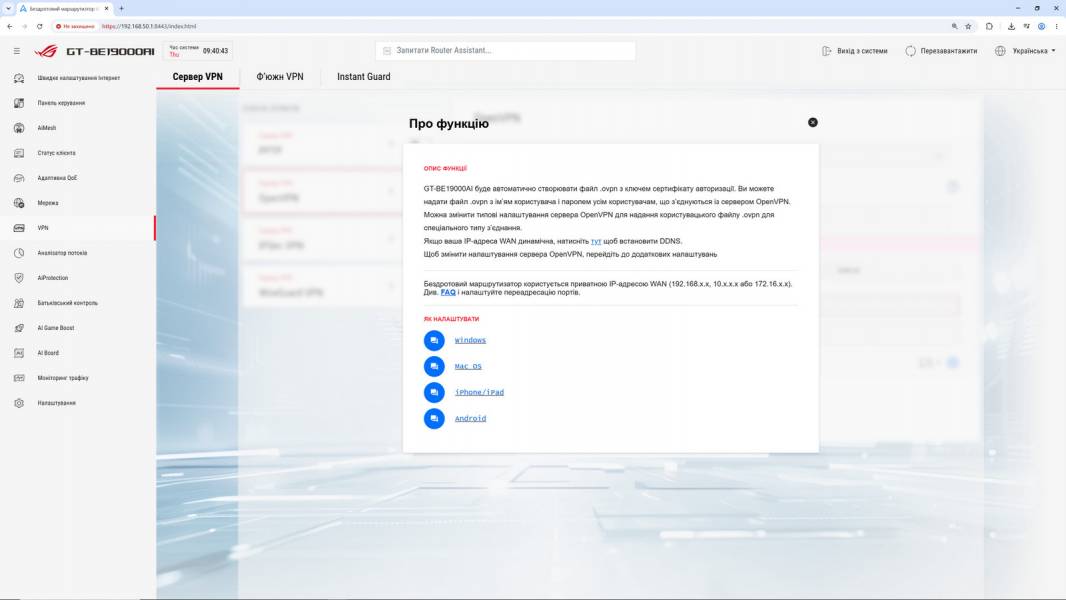Click the Перезавантажити reboot button
The image size is (1066, 600).
941,51
